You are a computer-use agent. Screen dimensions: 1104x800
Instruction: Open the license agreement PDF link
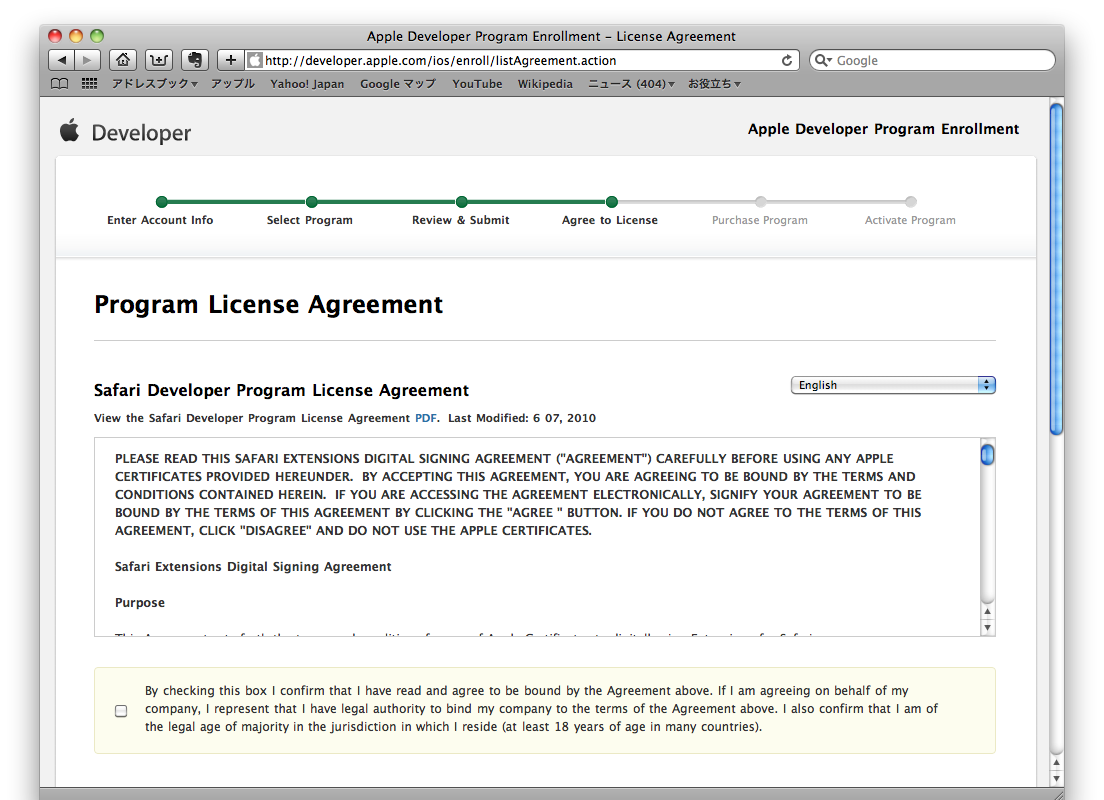(x=425, y=418)
